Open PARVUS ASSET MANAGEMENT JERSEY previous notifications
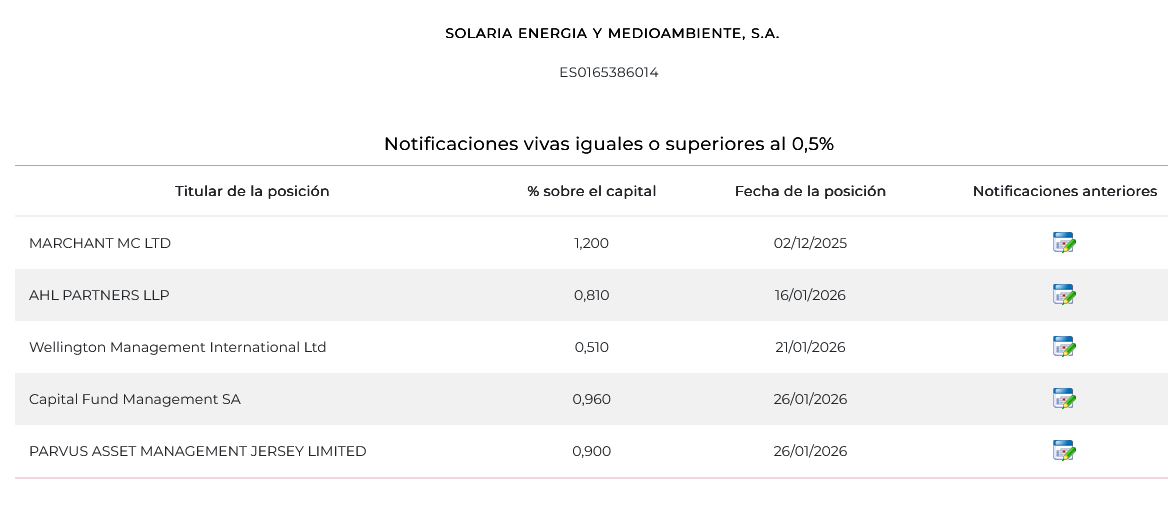The image size is (1168, 511). 1064,451
